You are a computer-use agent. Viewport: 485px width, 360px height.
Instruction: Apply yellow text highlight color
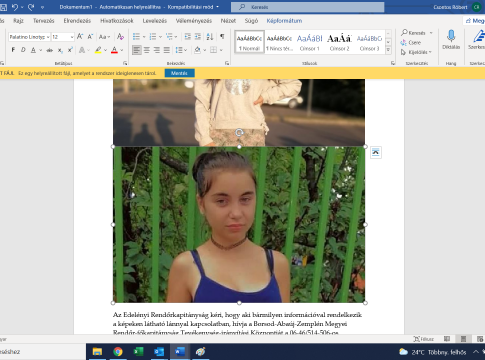(x=98, y=50)
